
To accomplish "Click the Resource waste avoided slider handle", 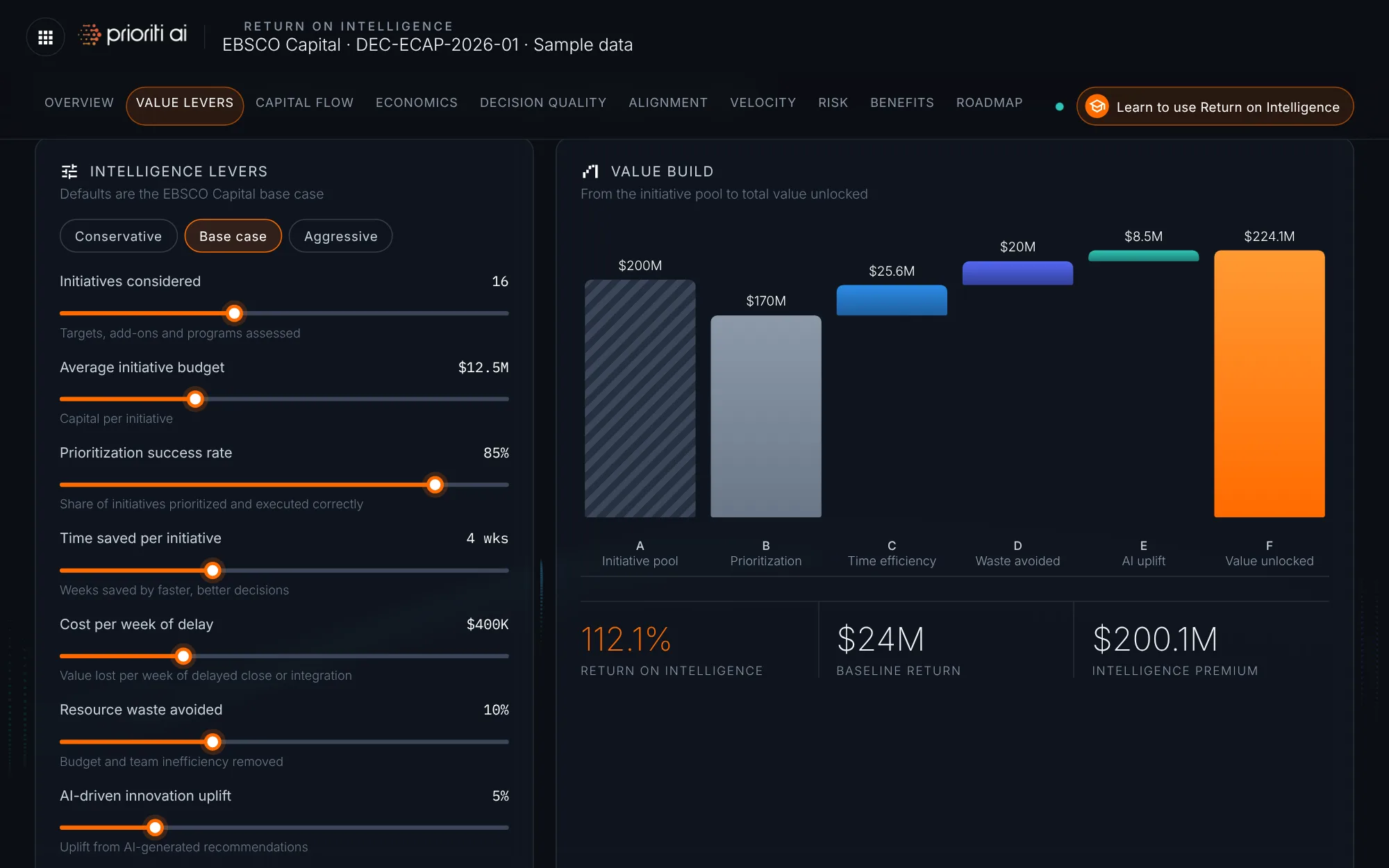I will pos(213,742).
